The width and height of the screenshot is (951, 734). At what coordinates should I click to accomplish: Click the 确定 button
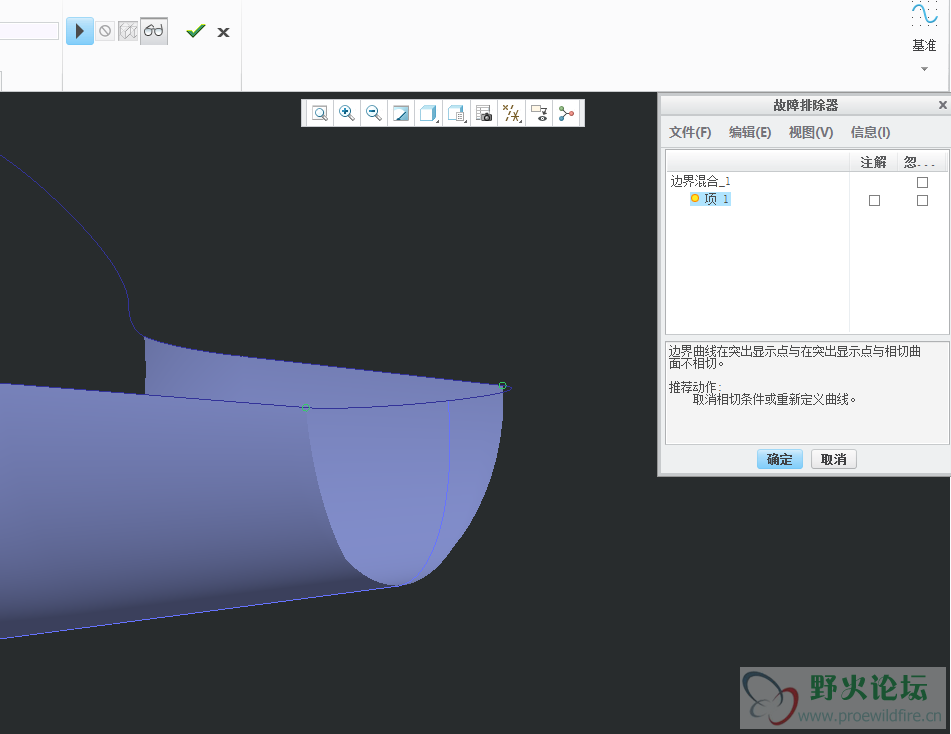tap(779, 459)
